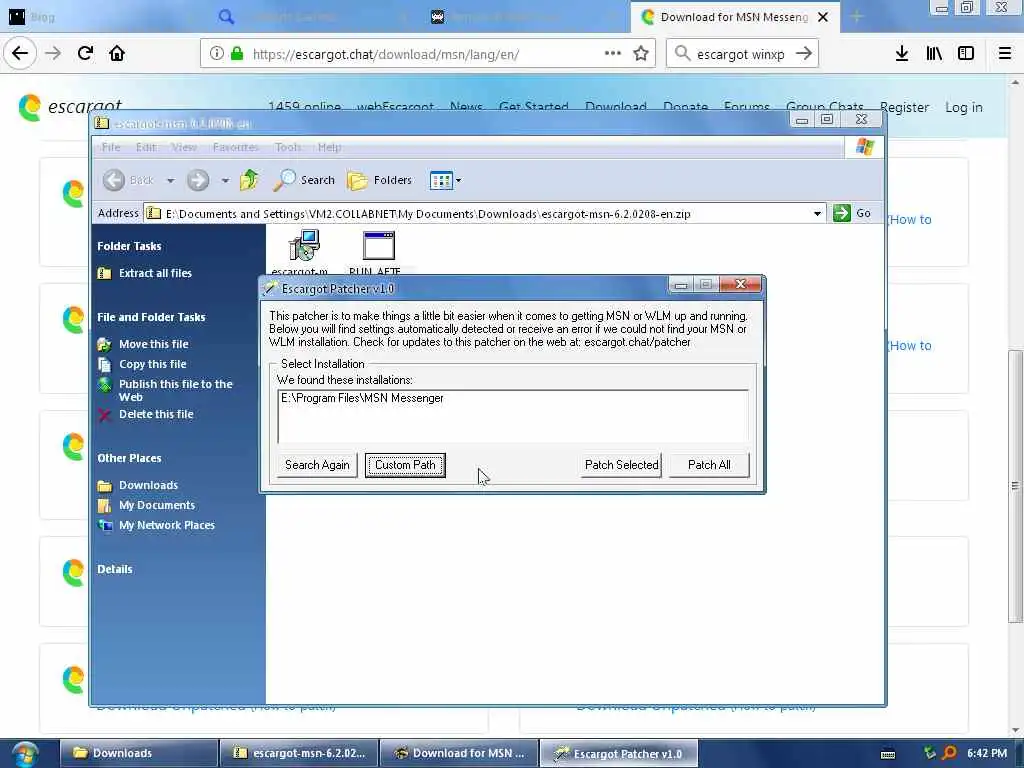Viewport: 1024px width, 768px height.
Task: Open Explorer View menu
Action: pyautogui.click(x=184, y=147)
